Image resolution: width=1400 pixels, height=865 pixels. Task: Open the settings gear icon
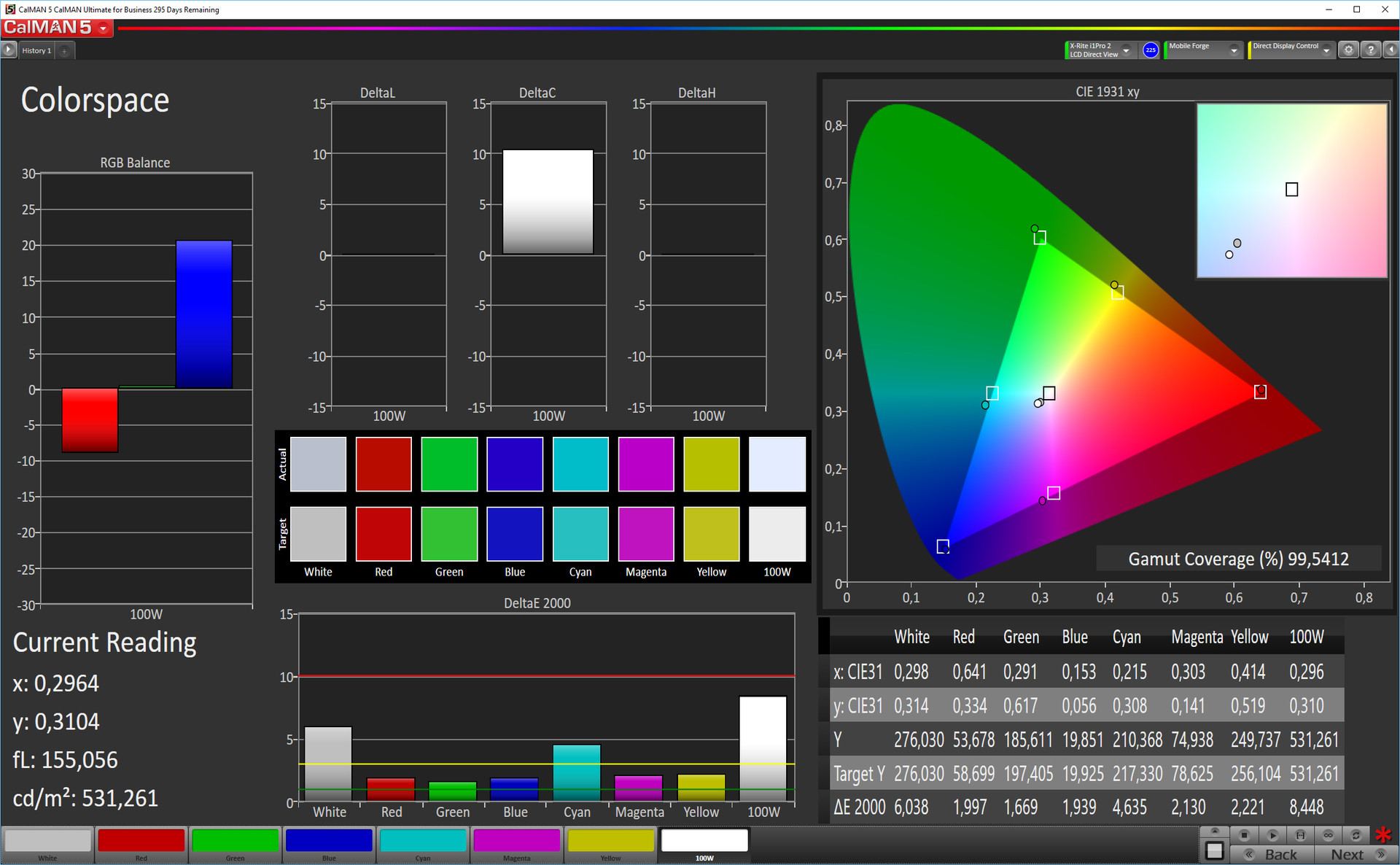tap(1349, 50)
